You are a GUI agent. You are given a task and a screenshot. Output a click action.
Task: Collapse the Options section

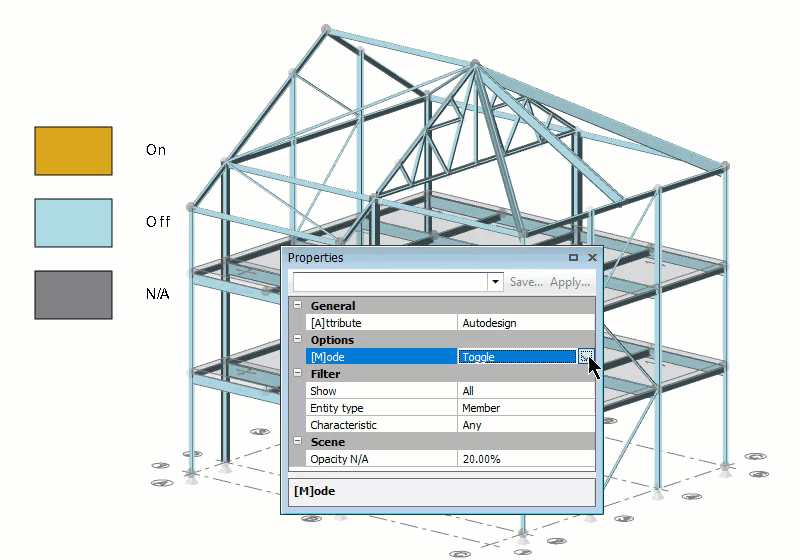297,339
